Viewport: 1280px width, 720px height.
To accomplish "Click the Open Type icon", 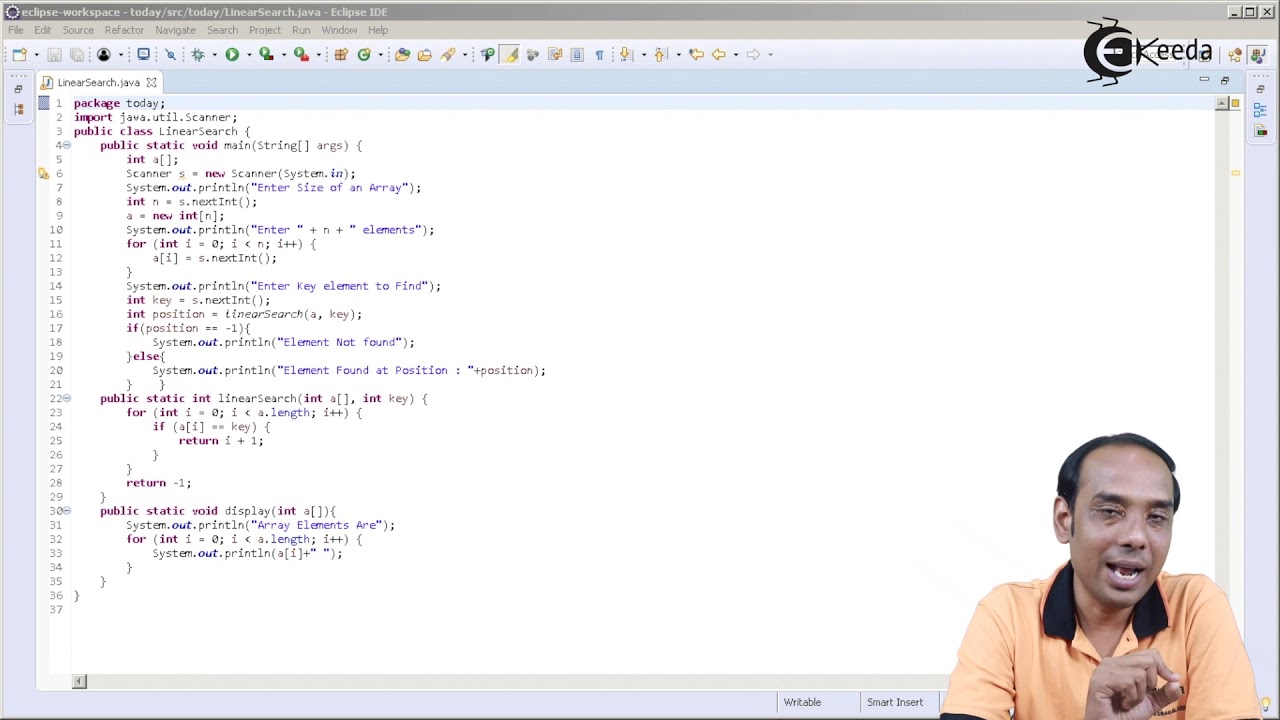I will [402, 55].
